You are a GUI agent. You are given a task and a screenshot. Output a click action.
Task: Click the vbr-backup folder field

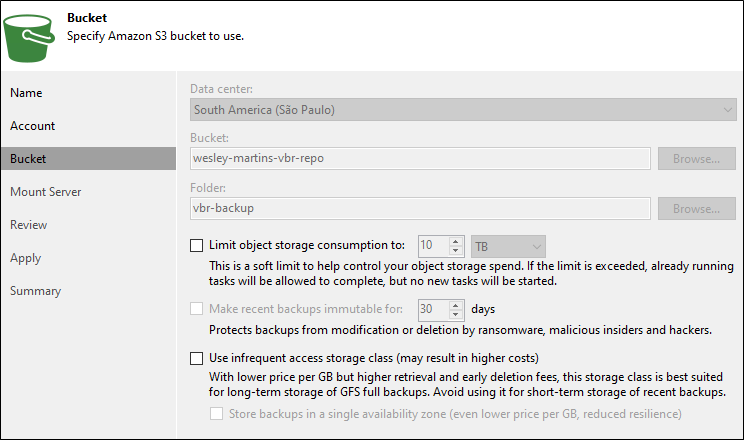[420, 209]
